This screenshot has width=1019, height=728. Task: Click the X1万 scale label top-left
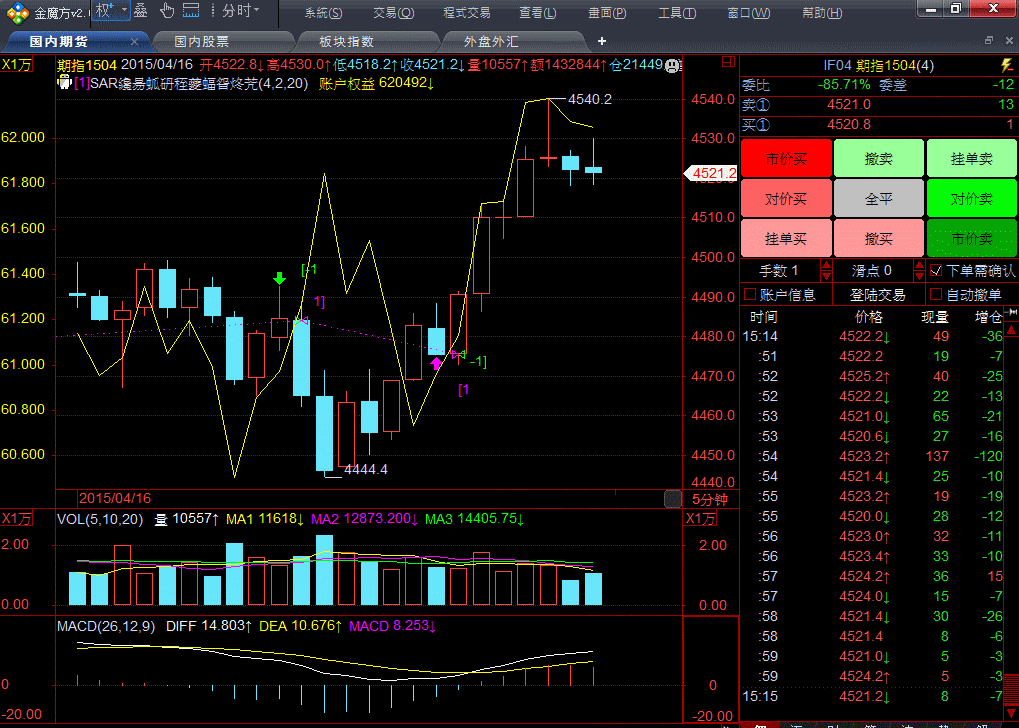(x=17, y=65)
